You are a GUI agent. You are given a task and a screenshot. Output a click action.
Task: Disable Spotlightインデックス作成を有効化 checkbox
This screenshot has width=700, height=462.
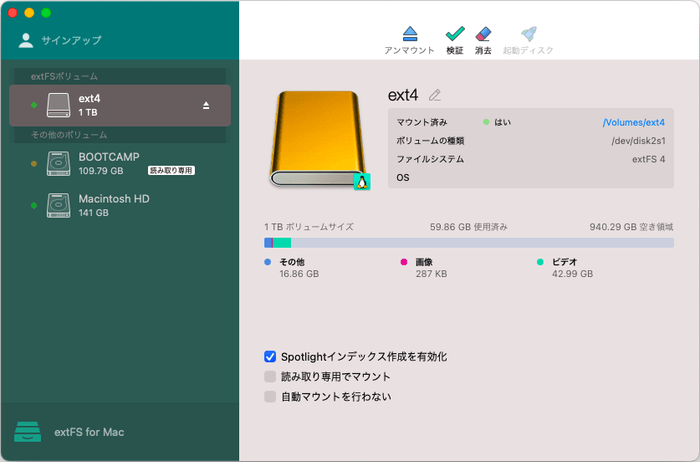(x=270, y=356)
